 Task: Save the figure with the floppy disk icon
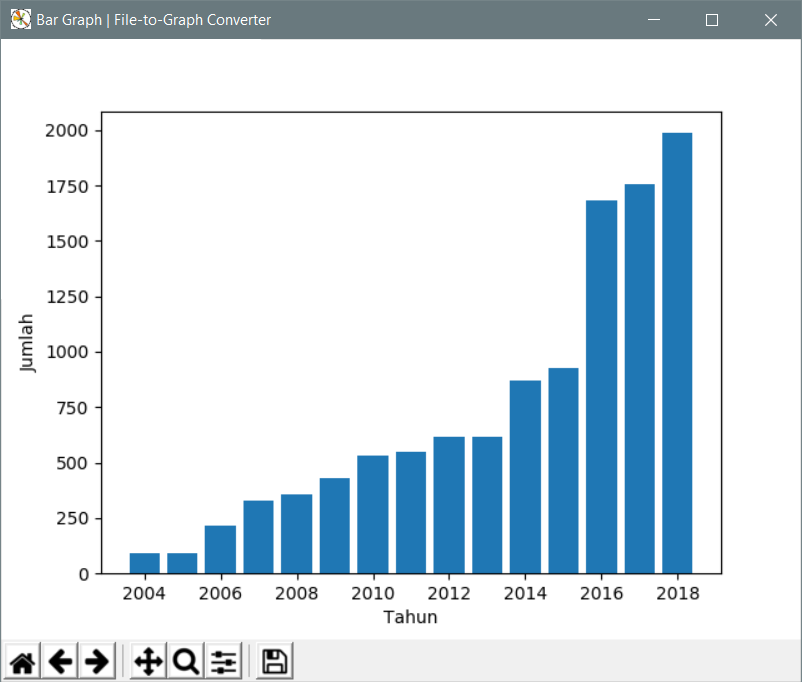275,662
